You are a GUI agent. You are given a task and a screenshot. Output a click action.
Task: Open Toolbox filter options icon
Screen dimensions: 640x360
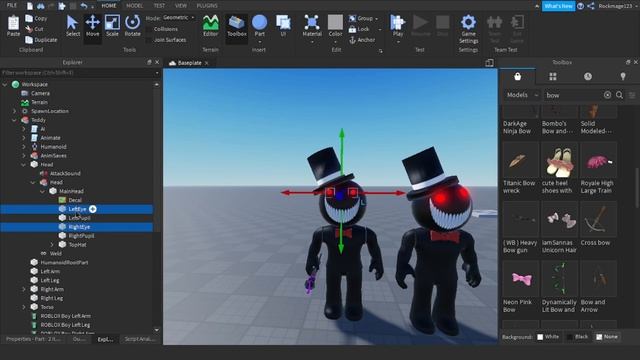[632, 95]
